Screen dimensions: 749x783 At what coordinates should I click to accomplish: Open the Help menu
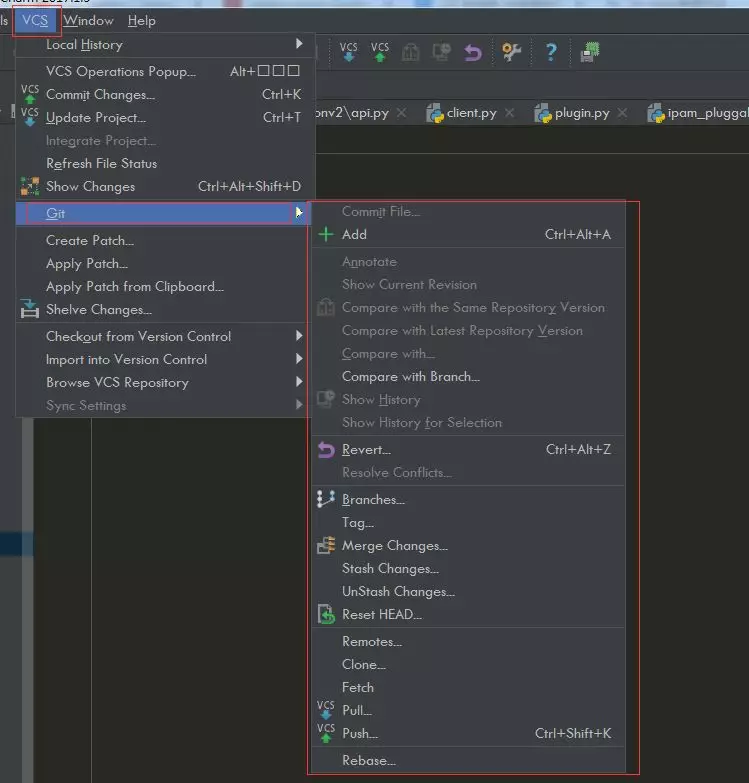tap(142, 20)
